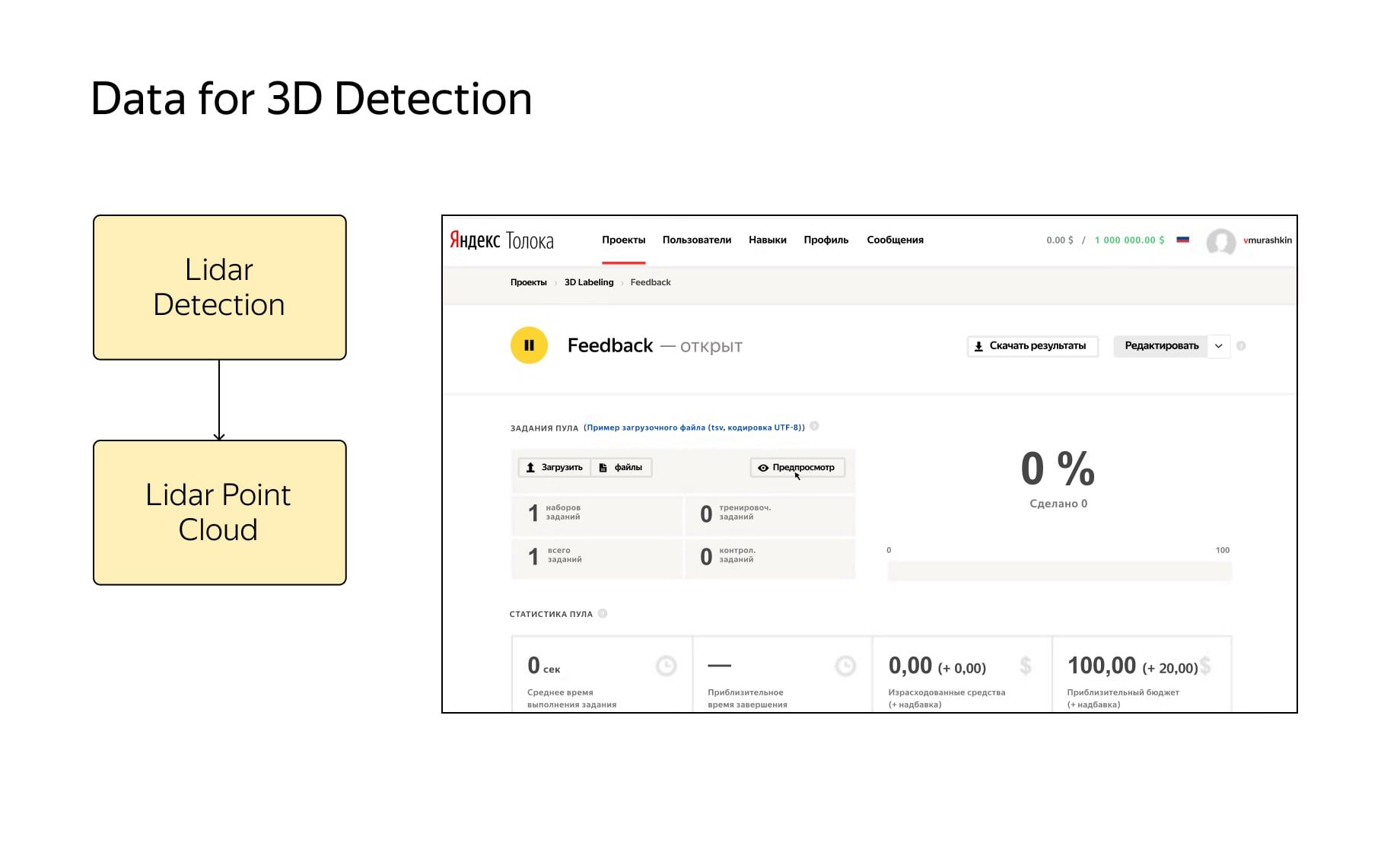This screenshot has height=849, width=1400.
Task: Click the 0.00 $ spent amount
Action: [1060, 240]
